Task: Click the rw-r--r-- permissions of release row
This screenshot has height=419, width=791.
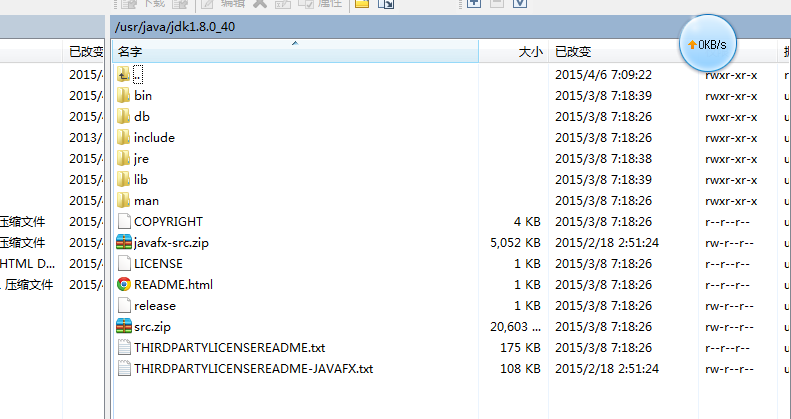Action: [x=729, y=306]
